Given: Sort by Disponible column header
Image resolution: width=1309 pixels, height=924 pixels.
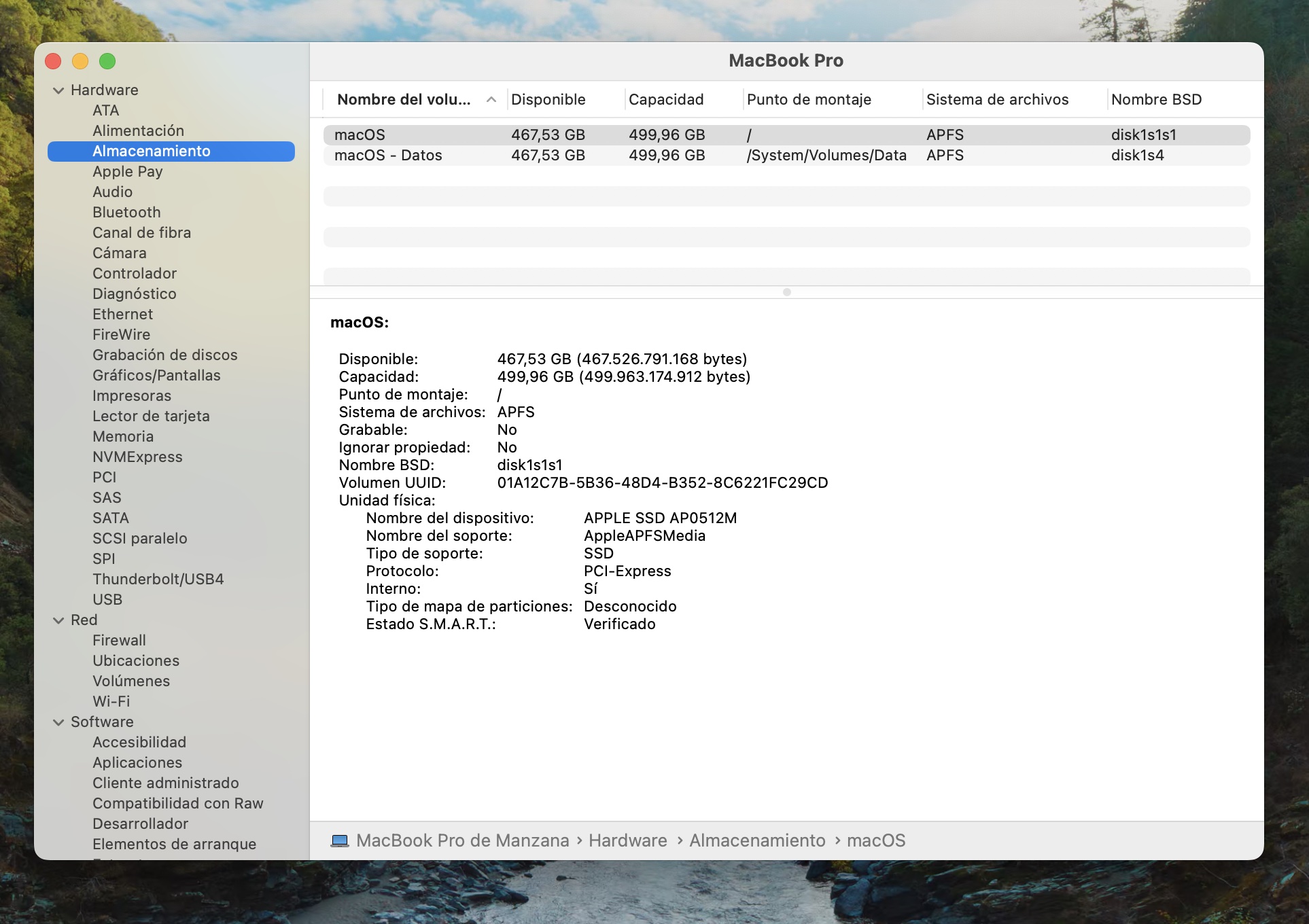Looking at the screenshot, I should click(x=548, y=100).
